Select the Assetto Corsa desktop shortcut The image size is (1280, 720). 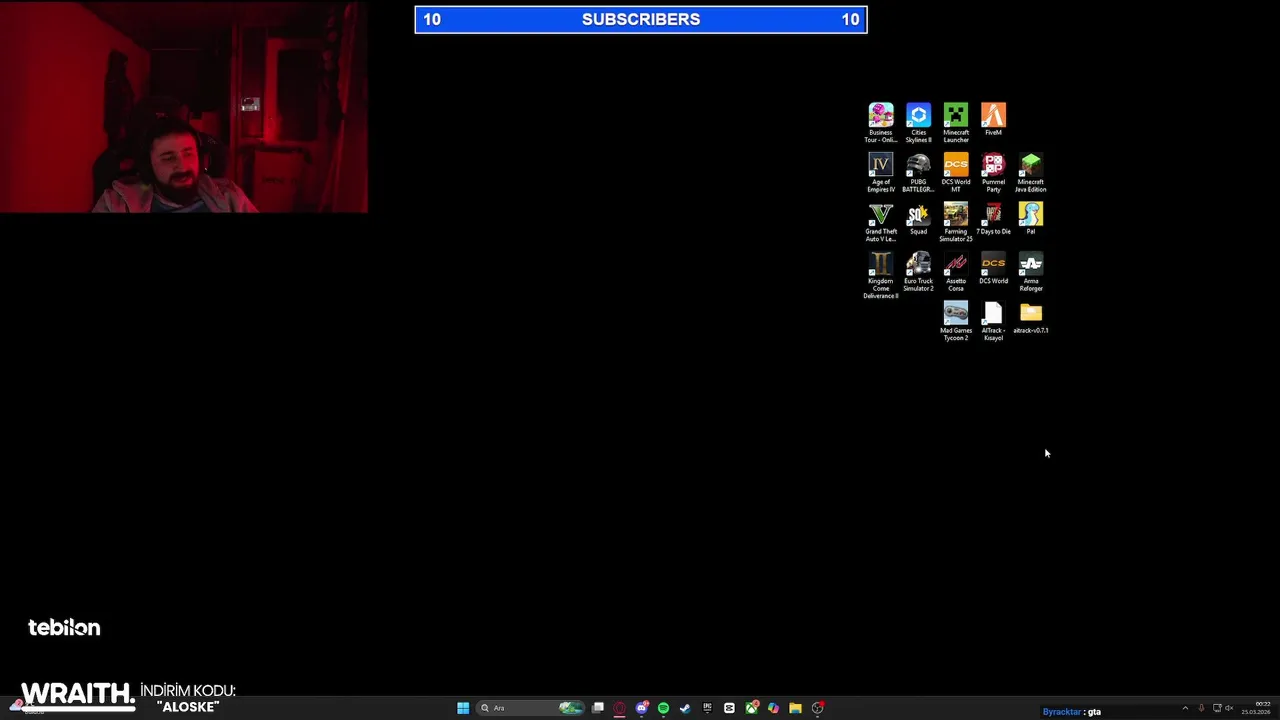pyautogui.click(x=956, y=272)
